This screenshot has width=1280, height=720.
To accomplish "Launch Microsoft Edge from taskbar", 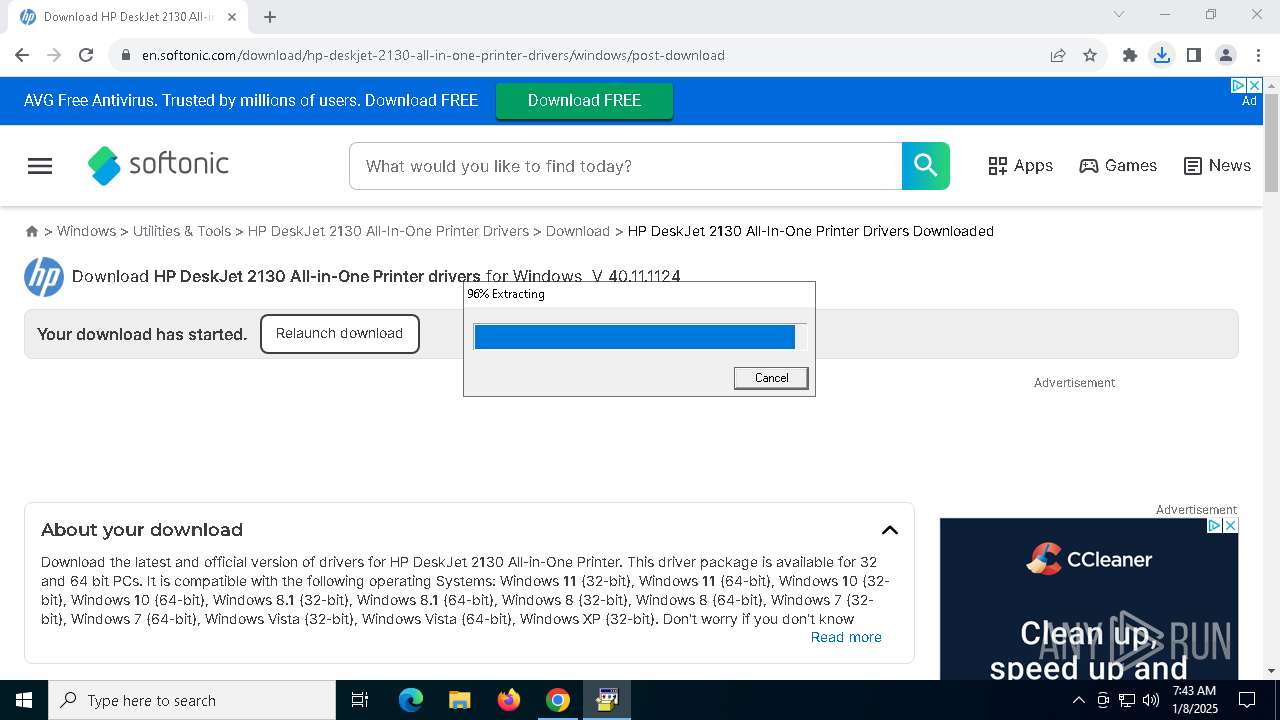I will coord(411,700).
